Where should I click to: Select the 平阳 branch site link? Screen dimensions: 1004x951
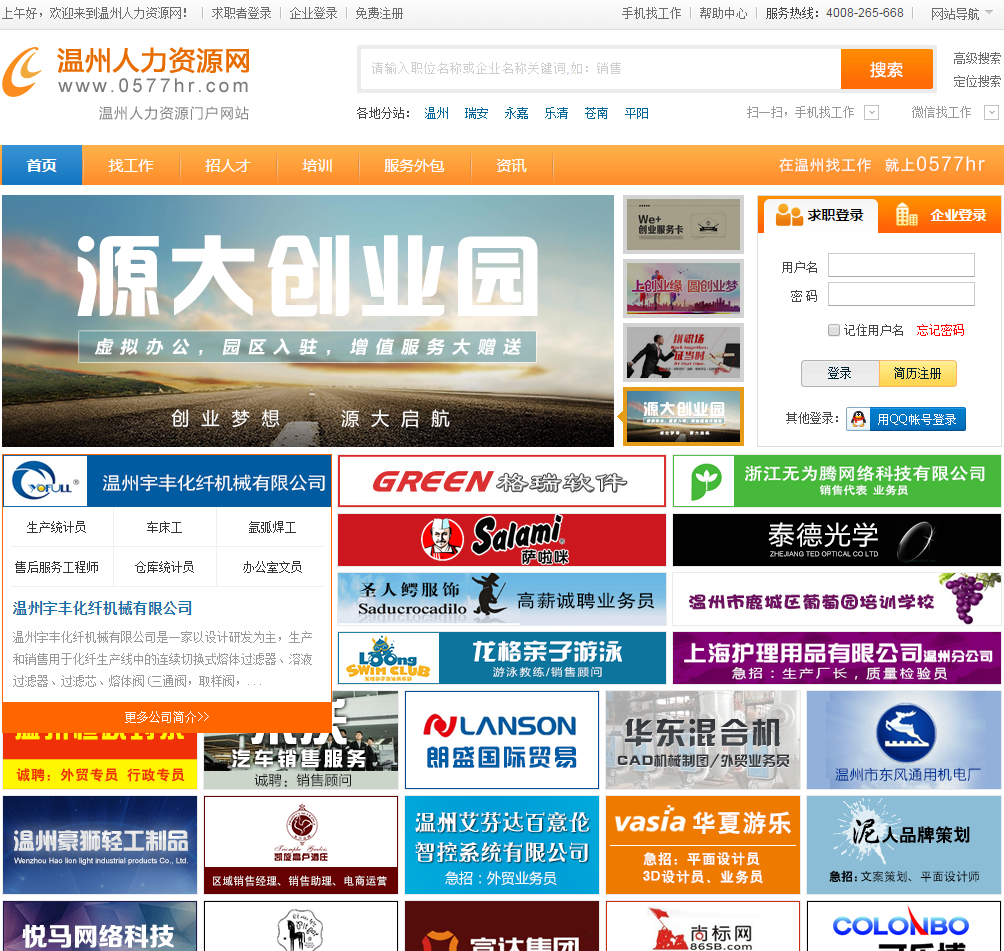coord(636,113)
